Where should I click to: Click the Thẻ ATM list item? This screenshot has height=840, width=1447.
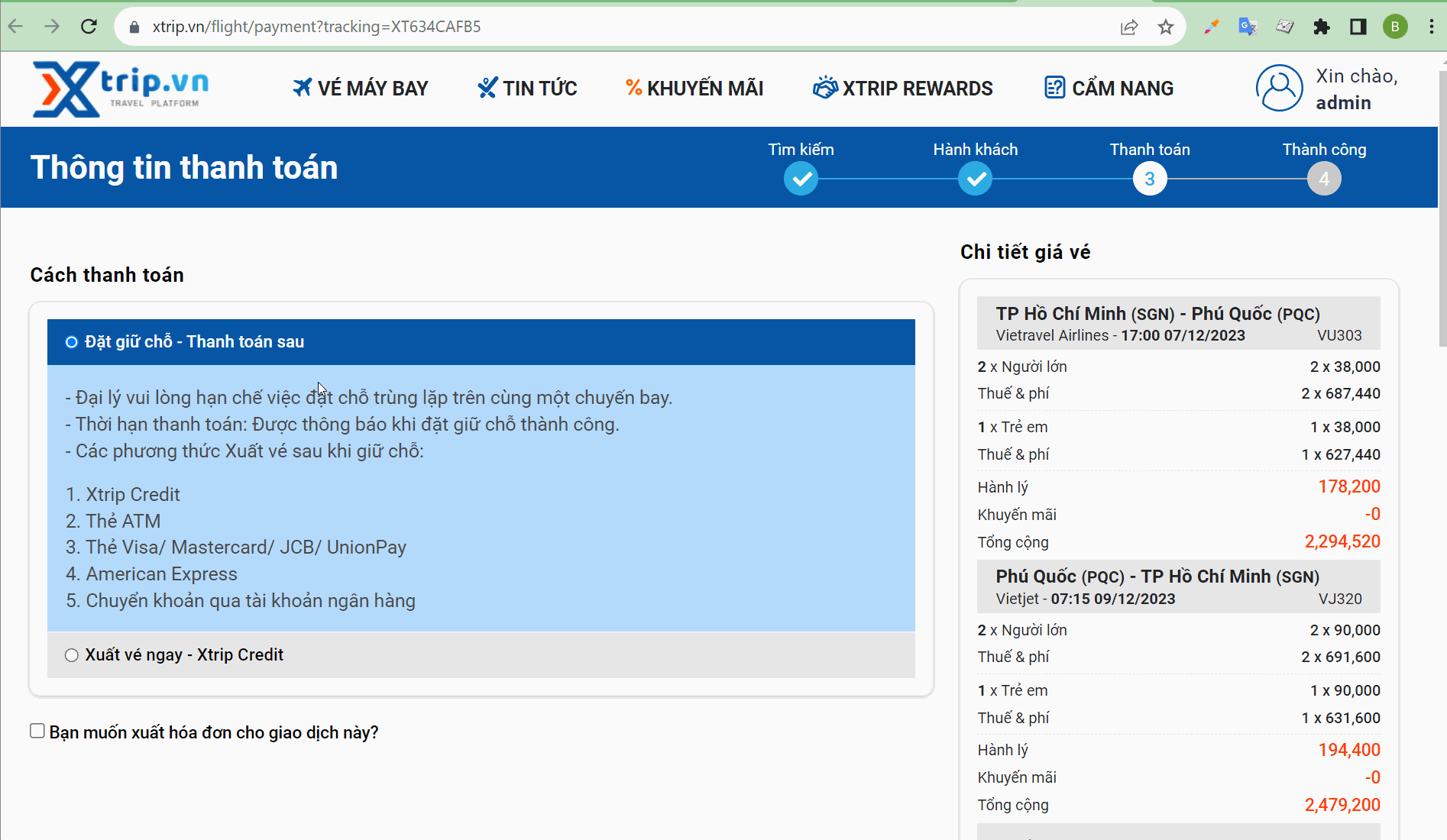(113, 521)
